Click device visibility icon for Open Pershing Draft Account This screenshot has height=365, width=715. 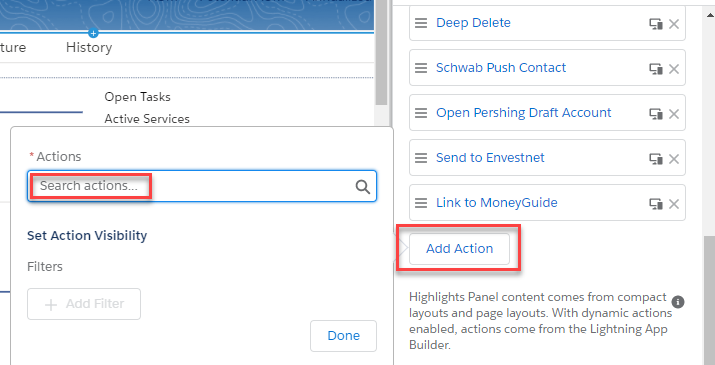click(656, 114)
